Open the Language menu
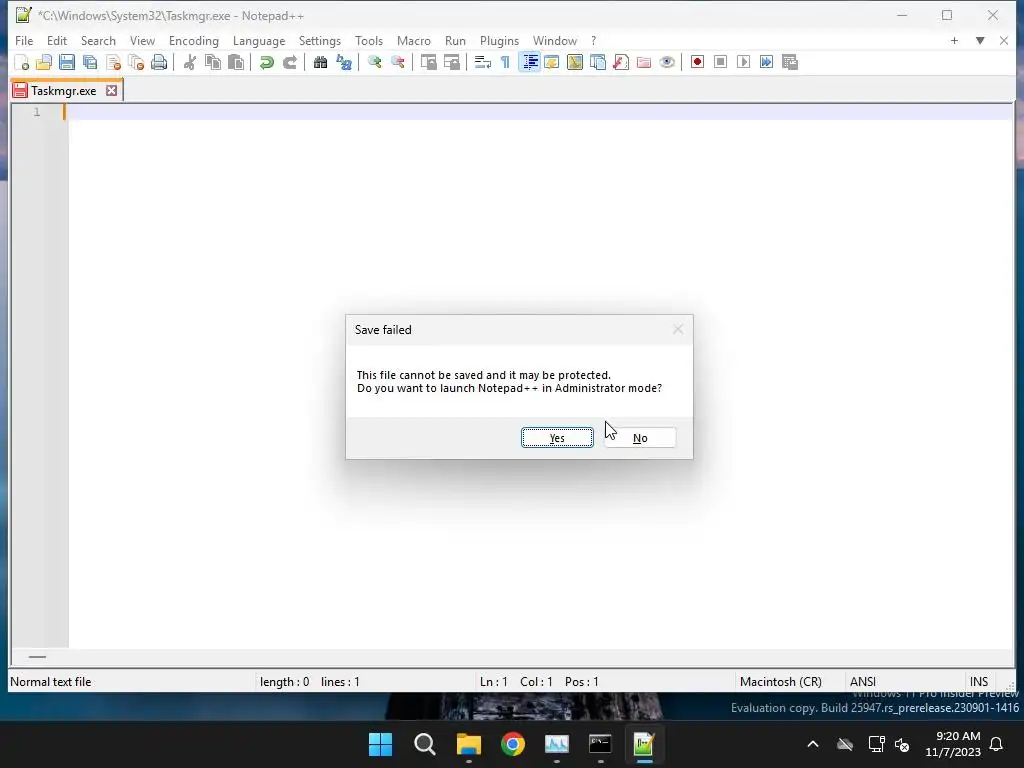 coord(259,40)
